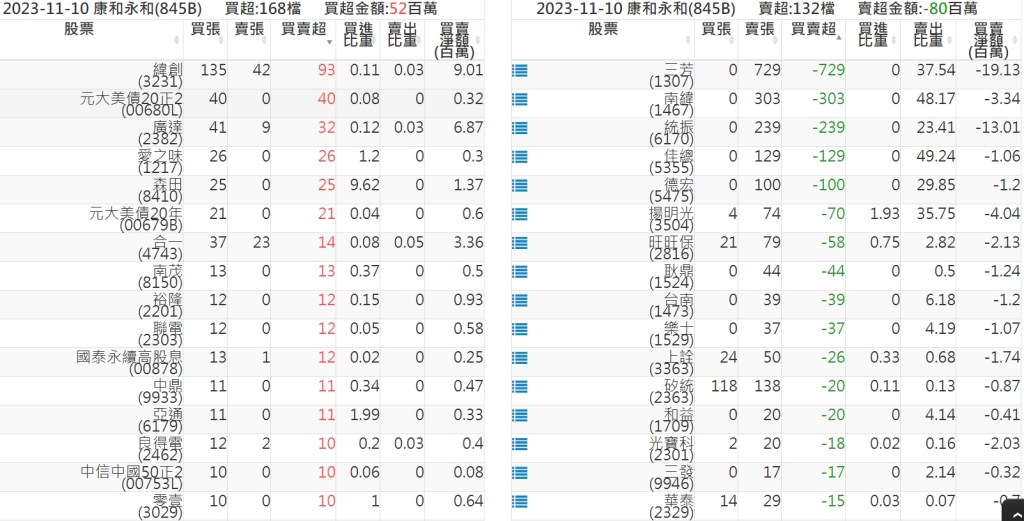Image resolution: width=1024 pixels, height=521 pixels.
Task: Click the 元大美債20正2 (00680L) entry
Action: pyautogui.click(x=131, y=104)
